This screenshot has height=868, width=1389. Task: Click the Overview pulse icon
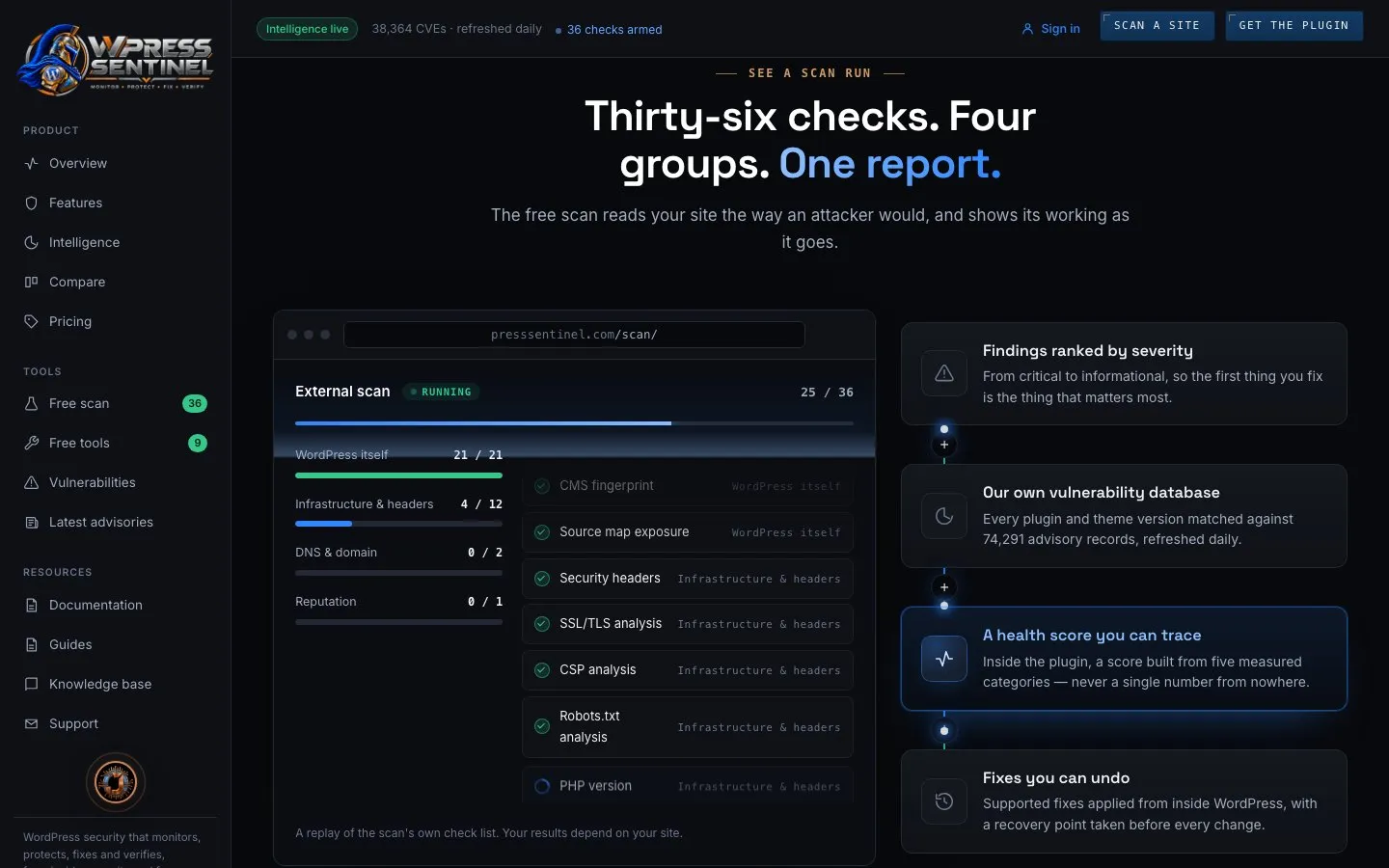coord(31,164)
